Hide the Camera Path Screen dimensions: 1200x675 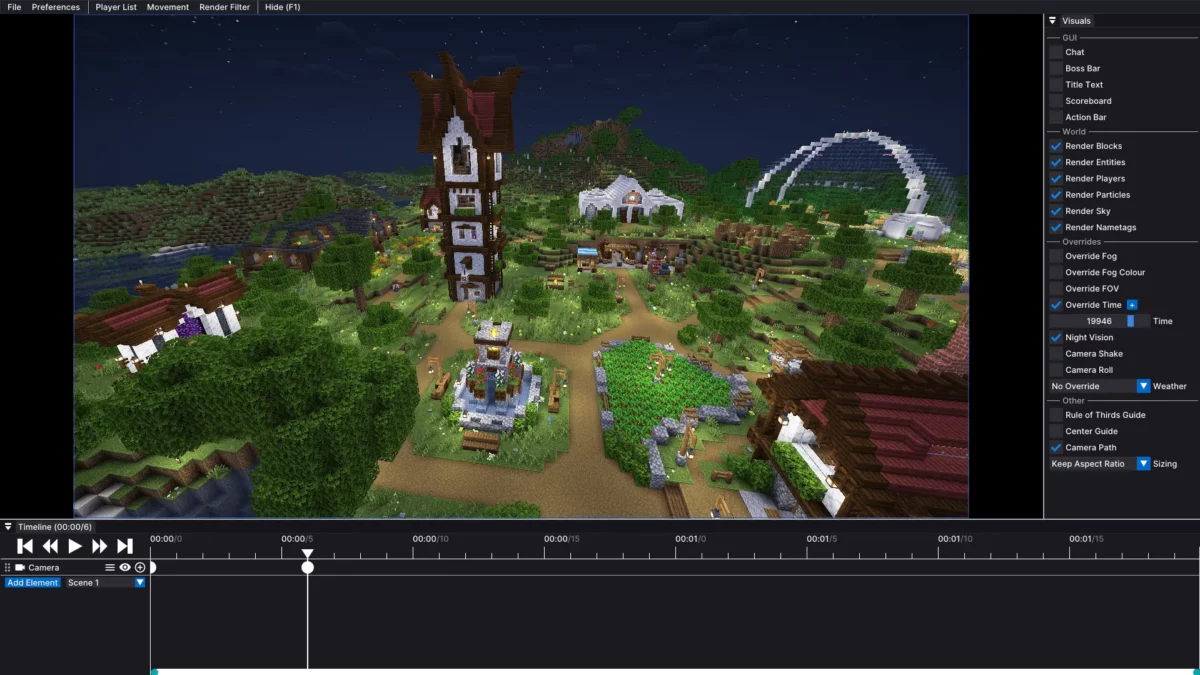pos(1056,447)
